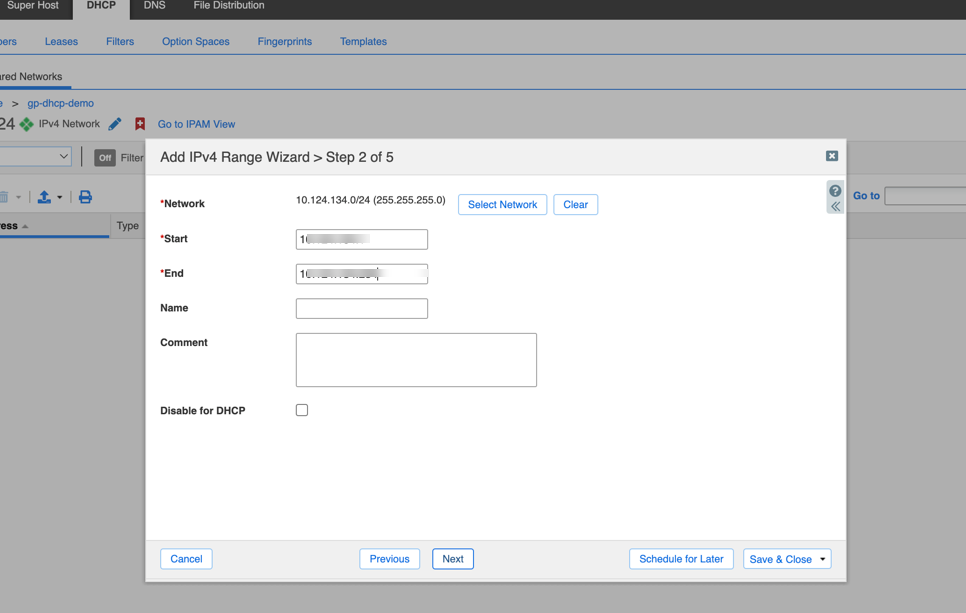966x613 pixels.
Task: Click the double chevron panel icon
Action: [x=835, y=207]
